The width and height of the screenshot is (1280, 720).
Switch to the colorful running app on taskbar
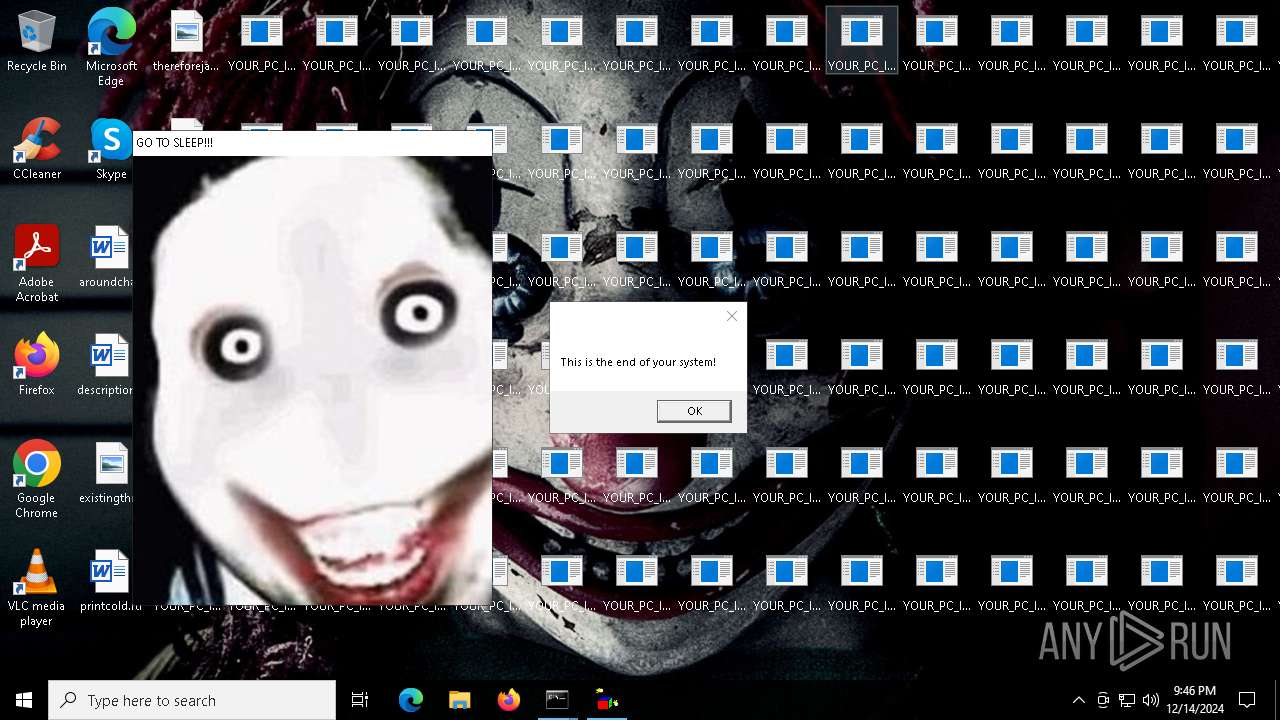[606, 700]
